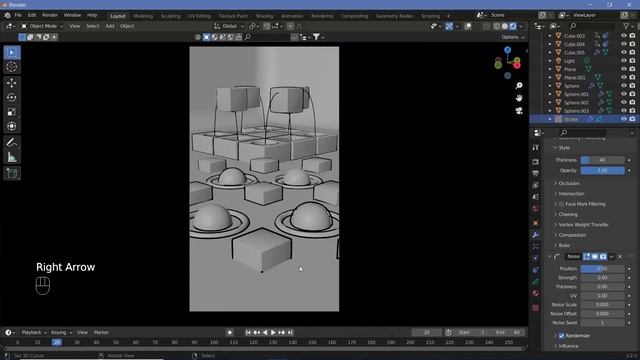640x360 pixels.
Task: Toggle Noise modifier render visibility
Action: 603,256
